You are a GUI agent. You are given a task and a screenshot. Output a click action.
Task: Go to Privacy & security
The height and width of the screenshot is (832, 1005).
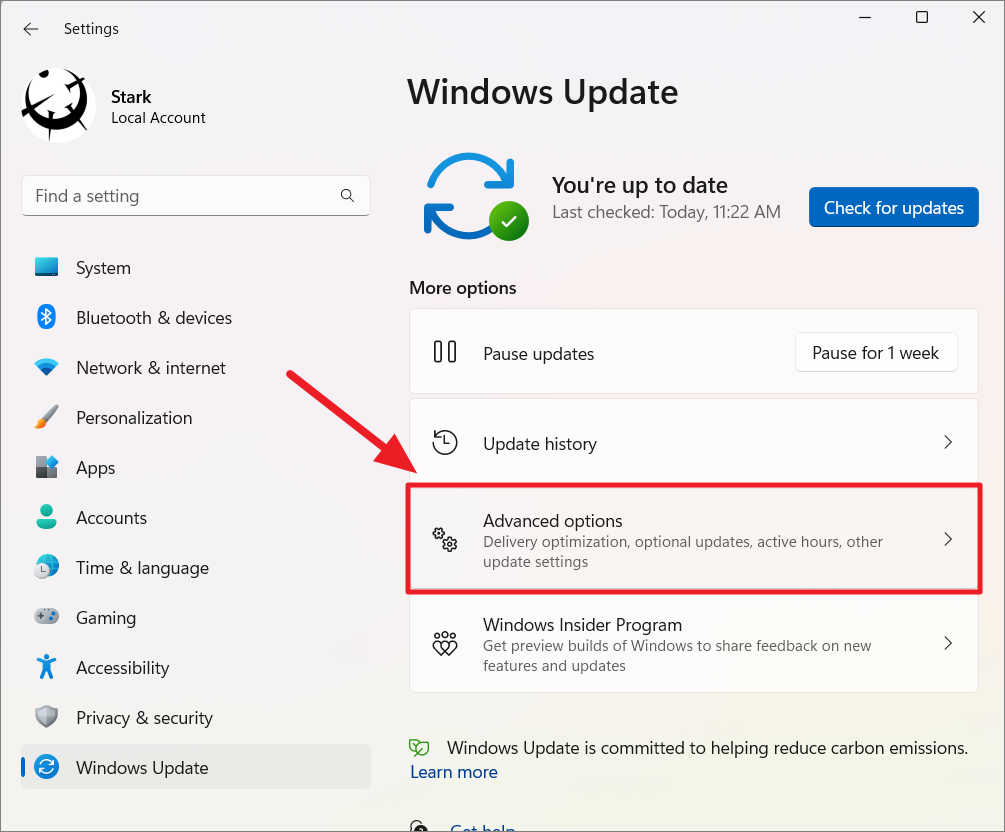click(x=195, y=717)
